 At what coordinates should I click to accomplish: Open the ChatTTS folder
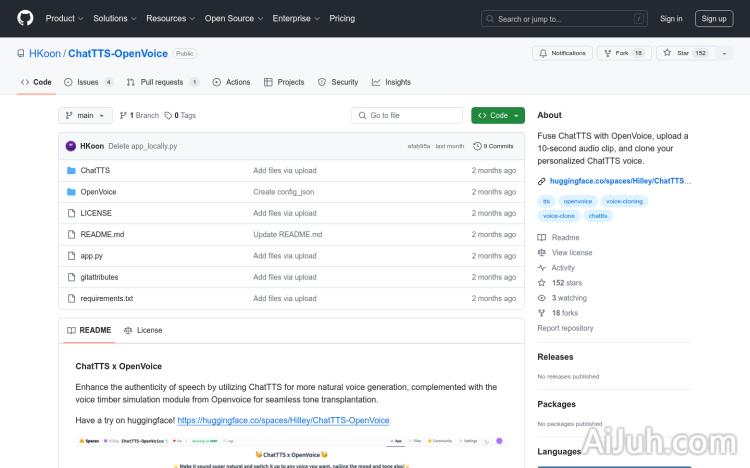pyautogui.click(x=95, y=170)
